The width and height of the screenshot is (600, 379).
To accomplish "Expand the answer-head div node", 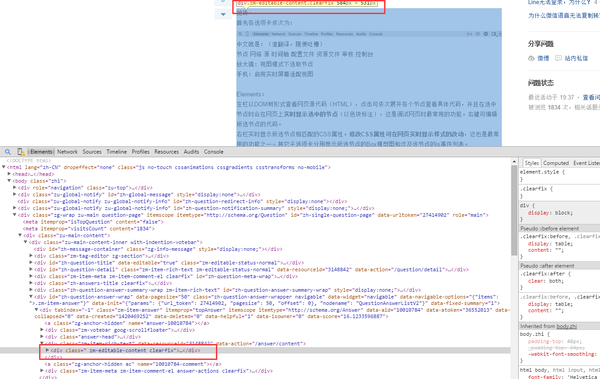I will pos(42,337).
